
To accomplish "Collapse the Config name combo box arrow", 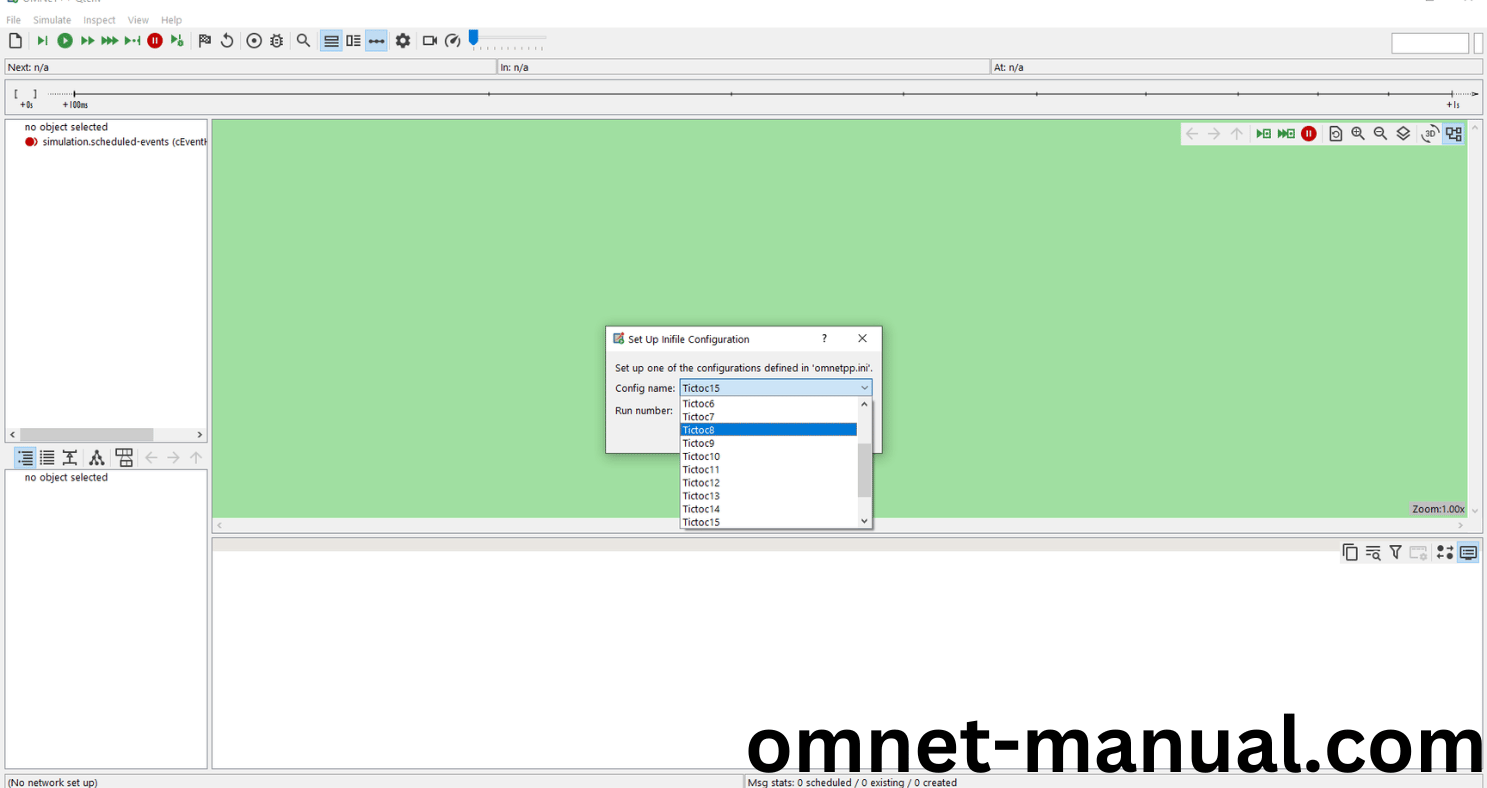I will pos(864,388).
